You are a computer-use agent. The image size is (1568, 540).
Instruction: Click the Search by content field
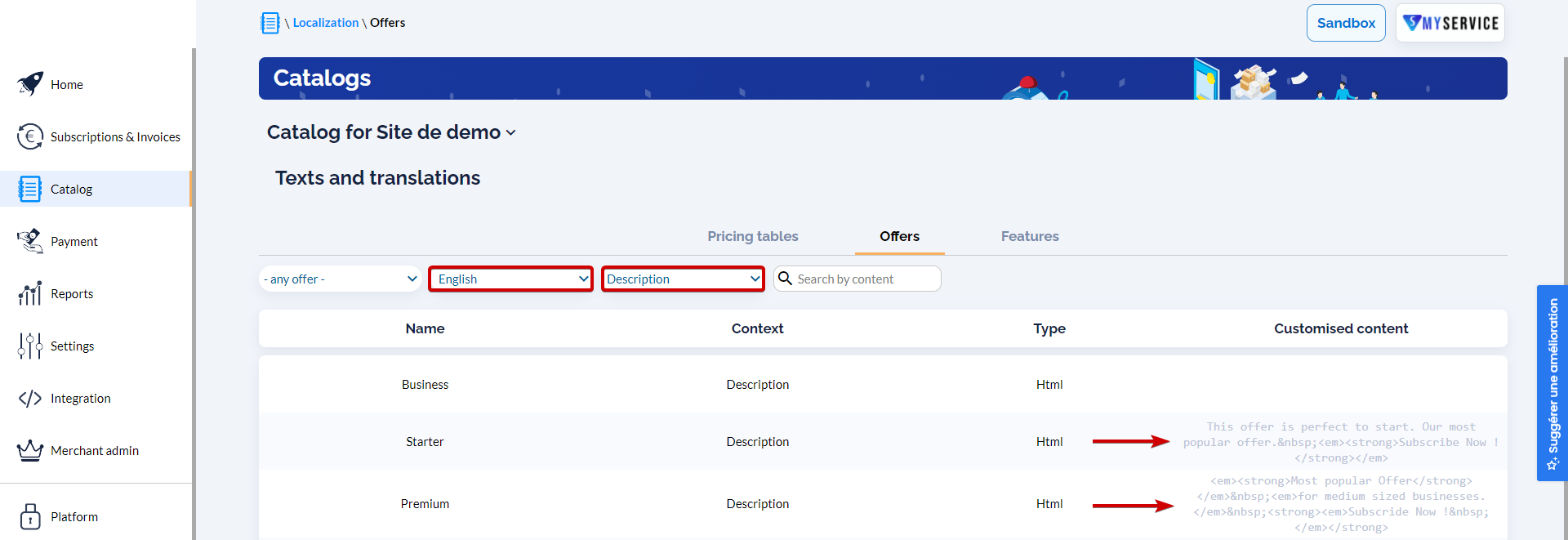point(857,279)
